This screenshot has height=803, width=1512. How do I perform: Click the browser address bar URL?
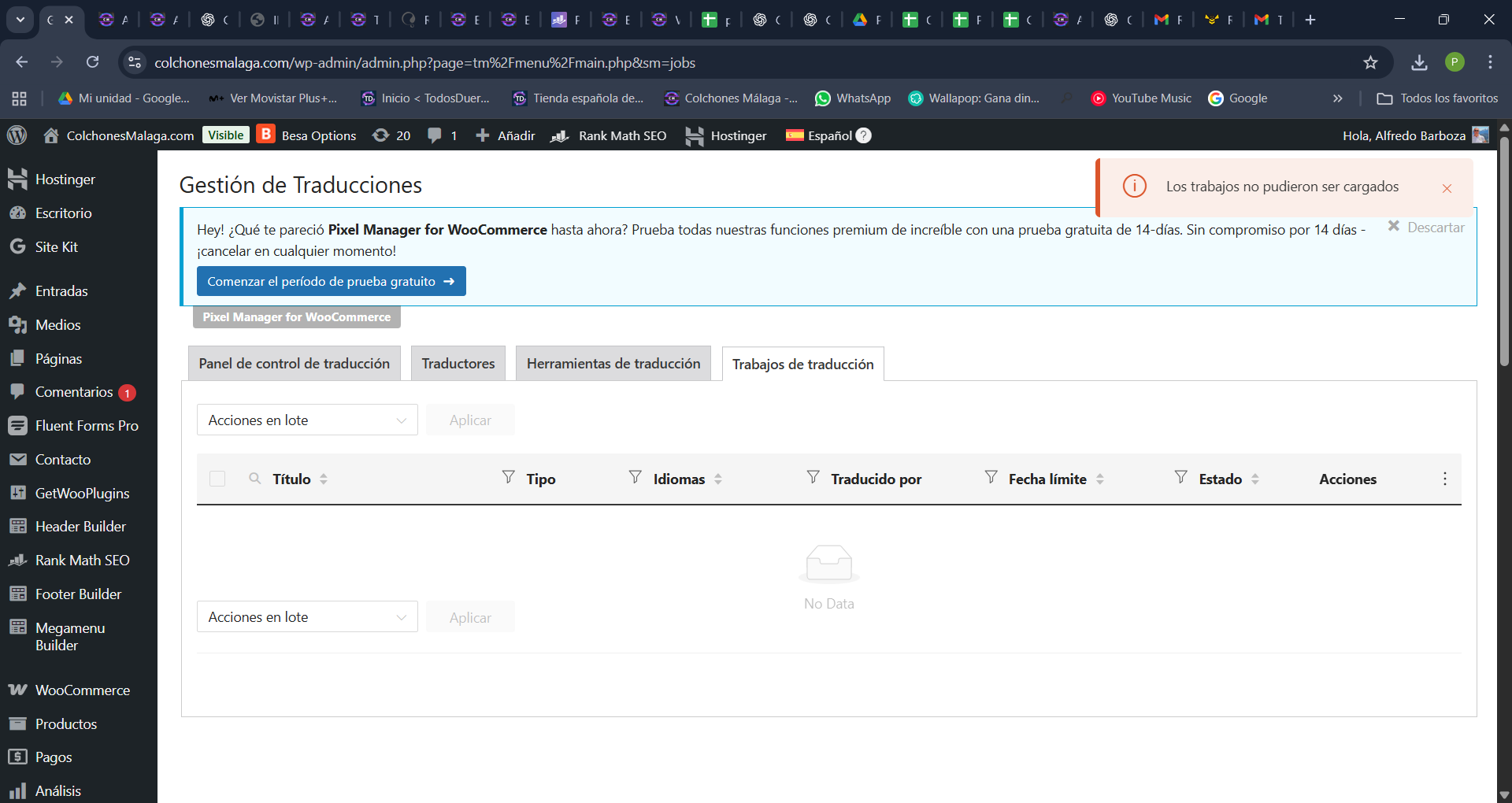coord(424,62)
